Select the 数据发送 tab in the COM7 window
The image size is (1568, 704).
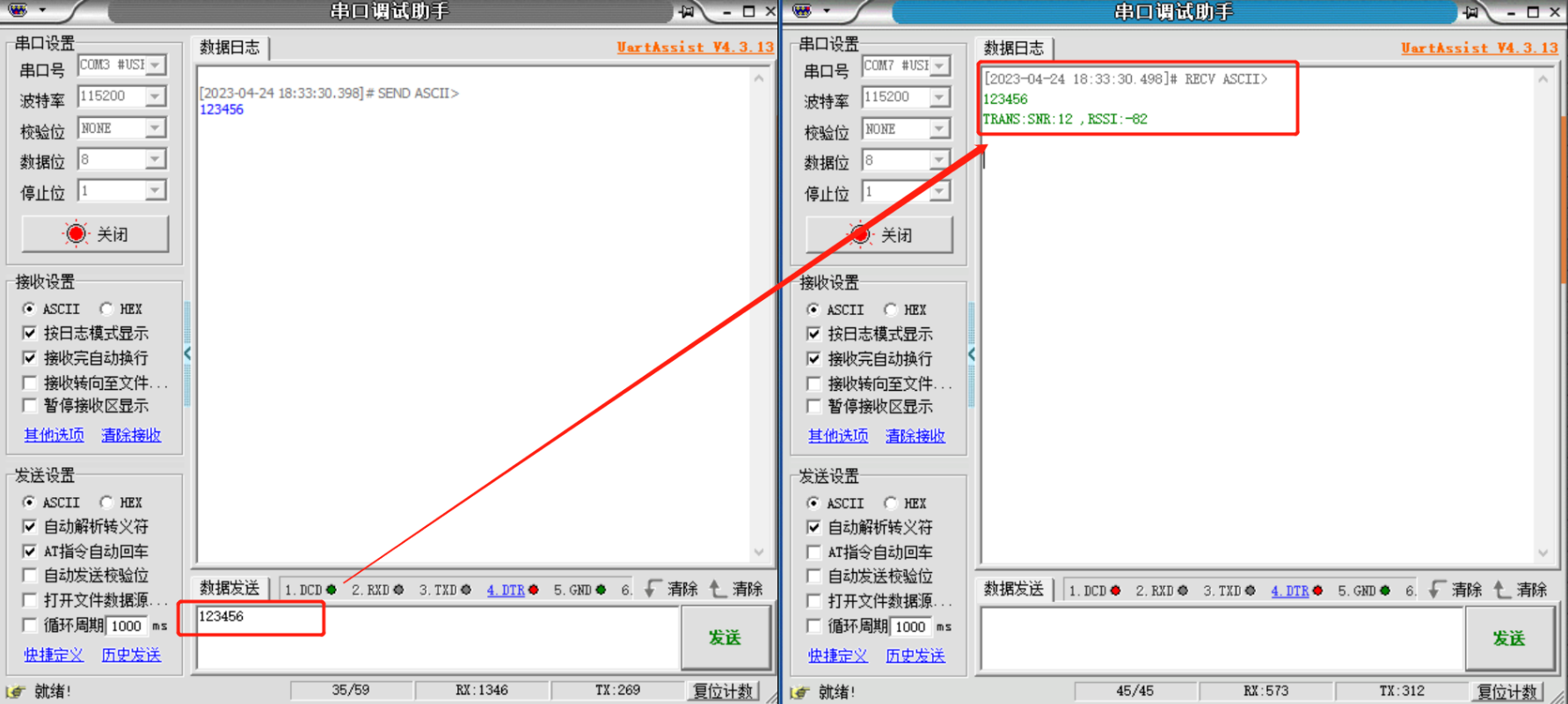point(1013,589)
